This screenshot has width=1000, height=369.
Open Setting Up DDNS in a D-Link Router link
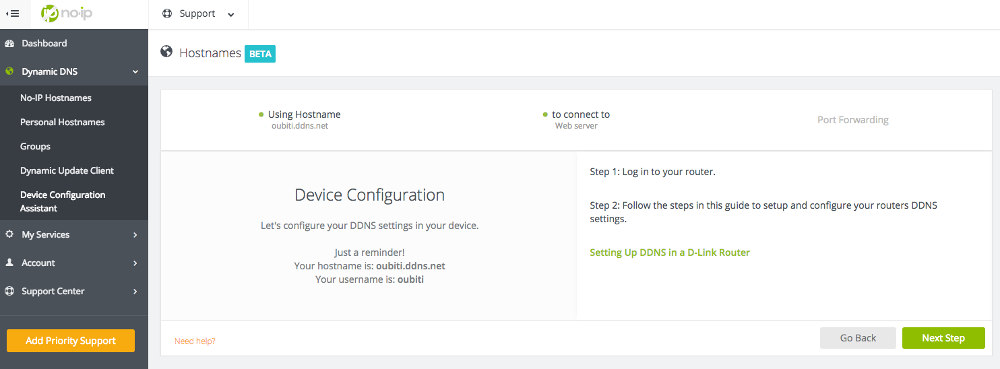[x=670, y=252]
